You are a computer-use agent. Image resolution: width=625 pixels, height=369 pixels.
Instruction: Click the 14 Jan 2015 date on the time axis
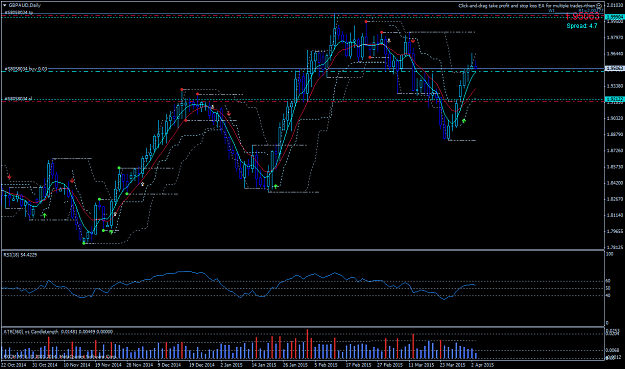[x=263, y=365]
